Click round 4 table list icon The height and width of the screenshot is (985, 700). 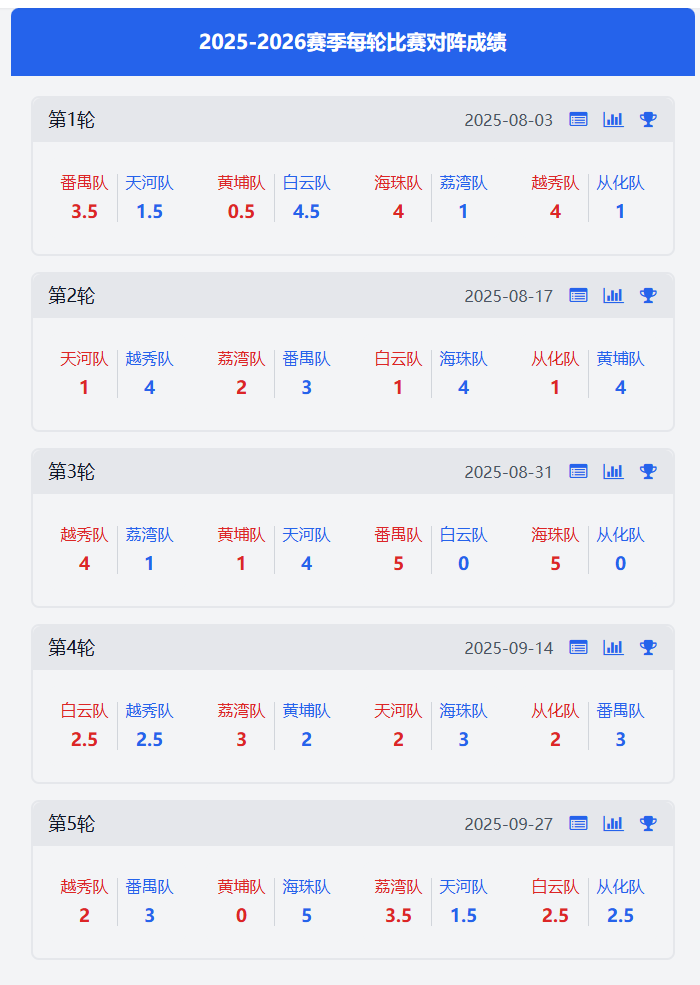(578, 648)
